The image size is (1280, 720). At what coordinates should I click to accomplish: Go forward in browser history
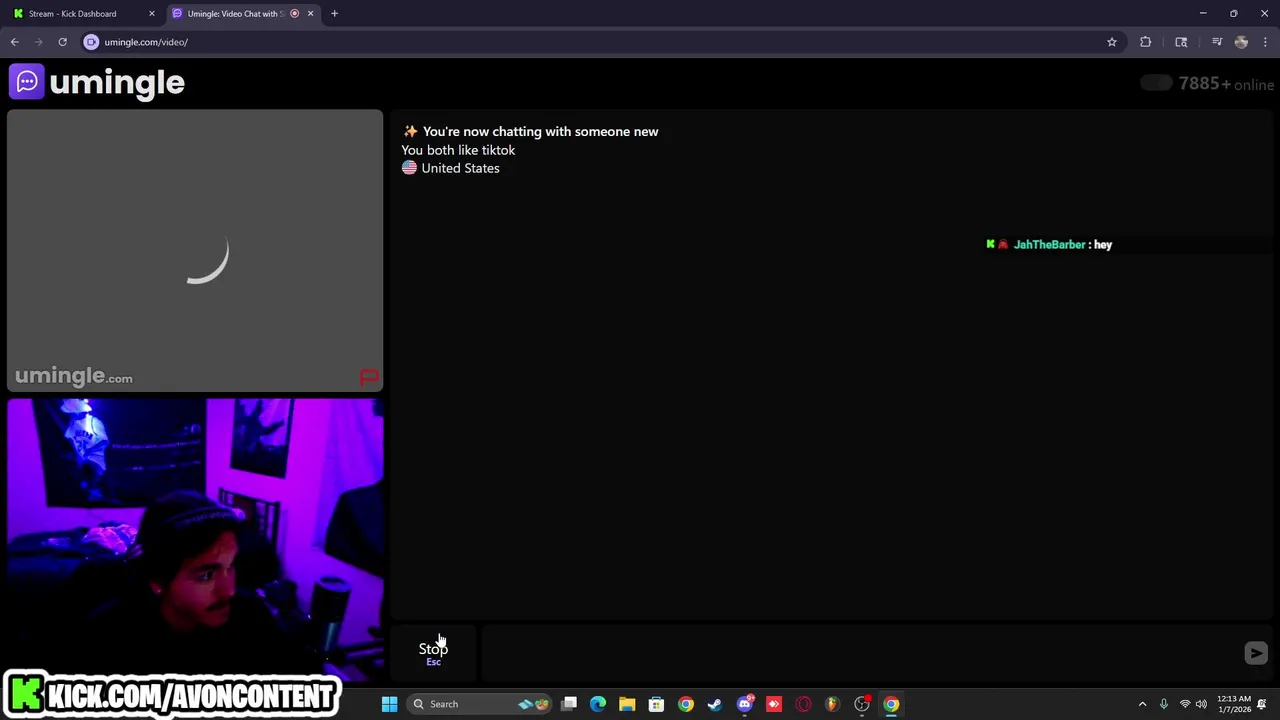38,42
